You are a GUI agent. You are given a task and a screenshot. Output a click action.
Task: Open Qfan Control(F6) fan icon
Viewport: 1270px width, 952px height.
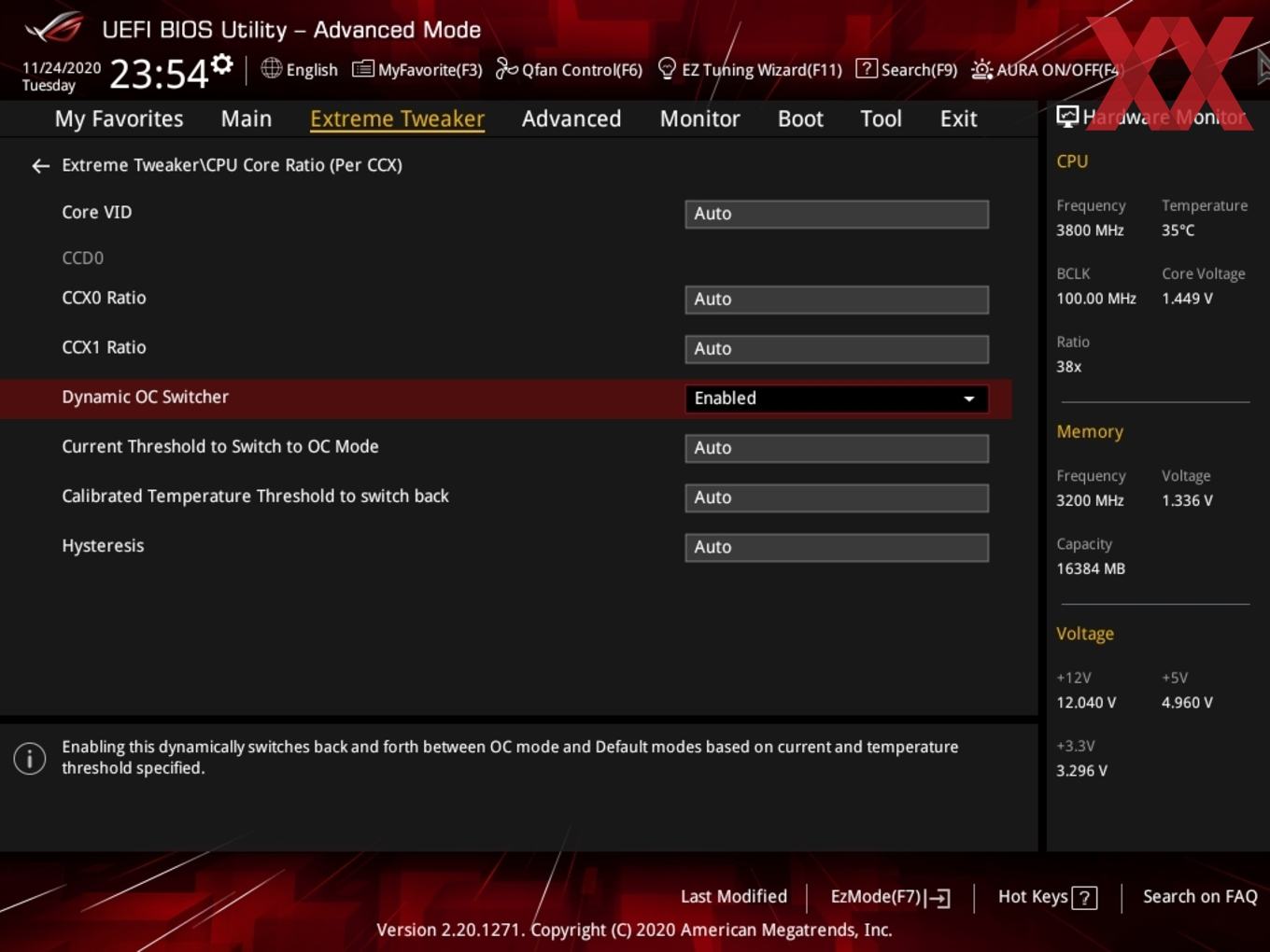tap(506, 69)
